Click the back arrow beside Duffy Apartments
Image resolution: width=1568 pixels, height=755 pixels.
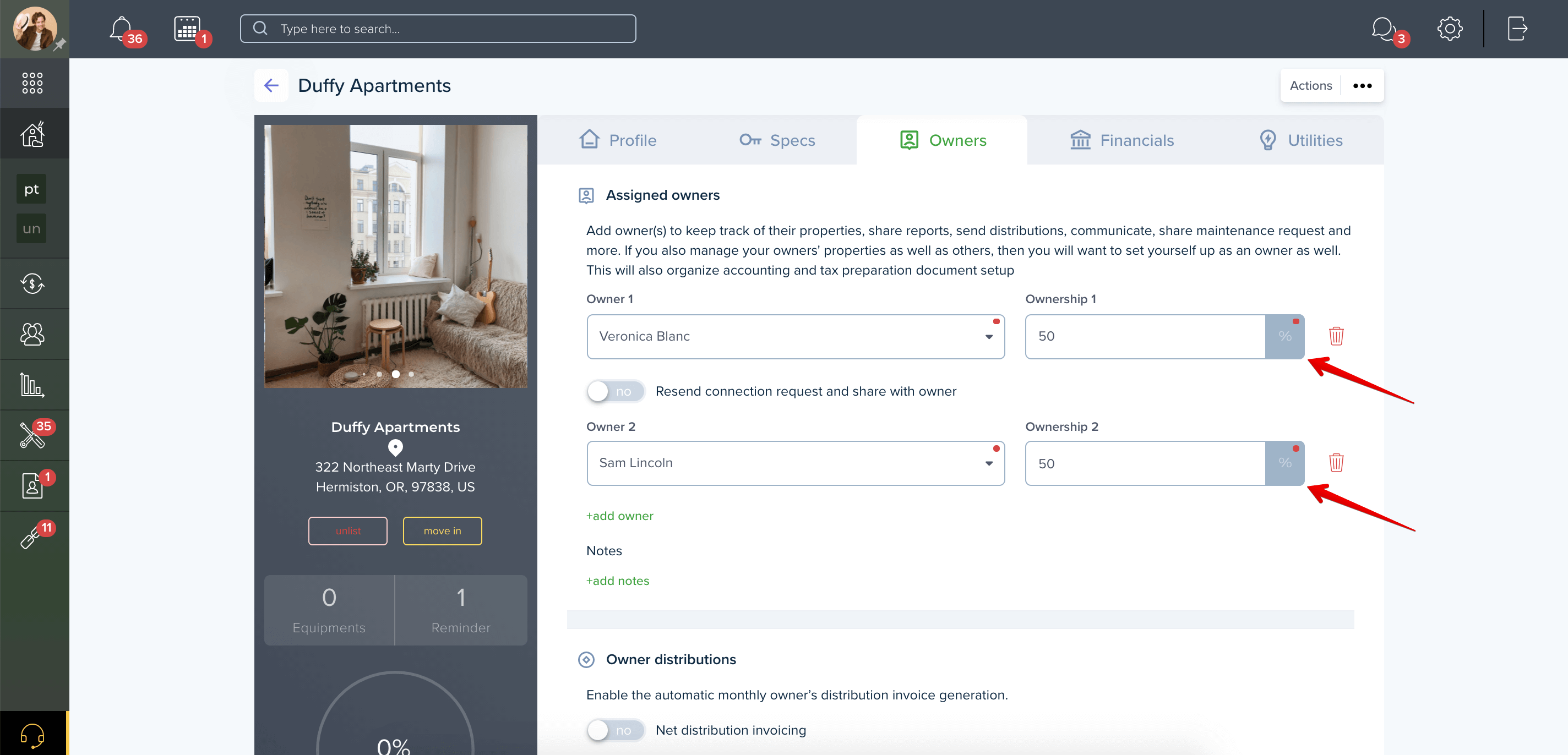tap(271, 85)
